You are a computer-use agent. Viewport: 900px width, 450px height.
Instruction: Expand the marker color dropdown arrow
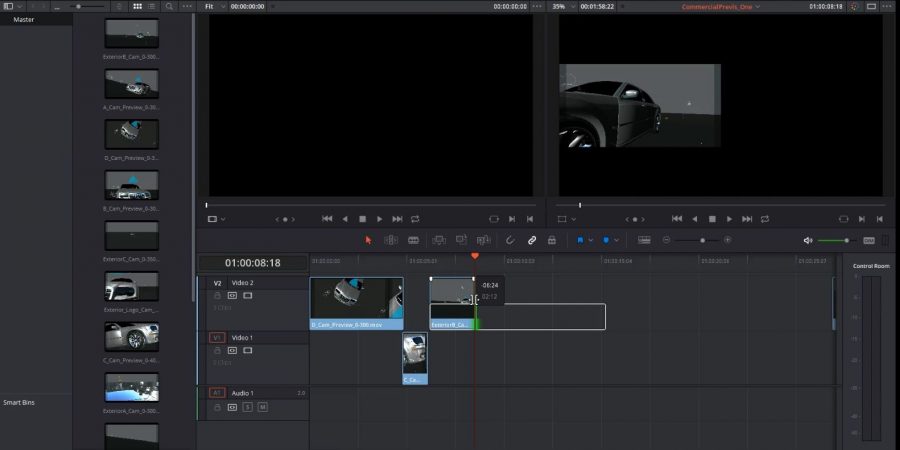pos(617,240)
